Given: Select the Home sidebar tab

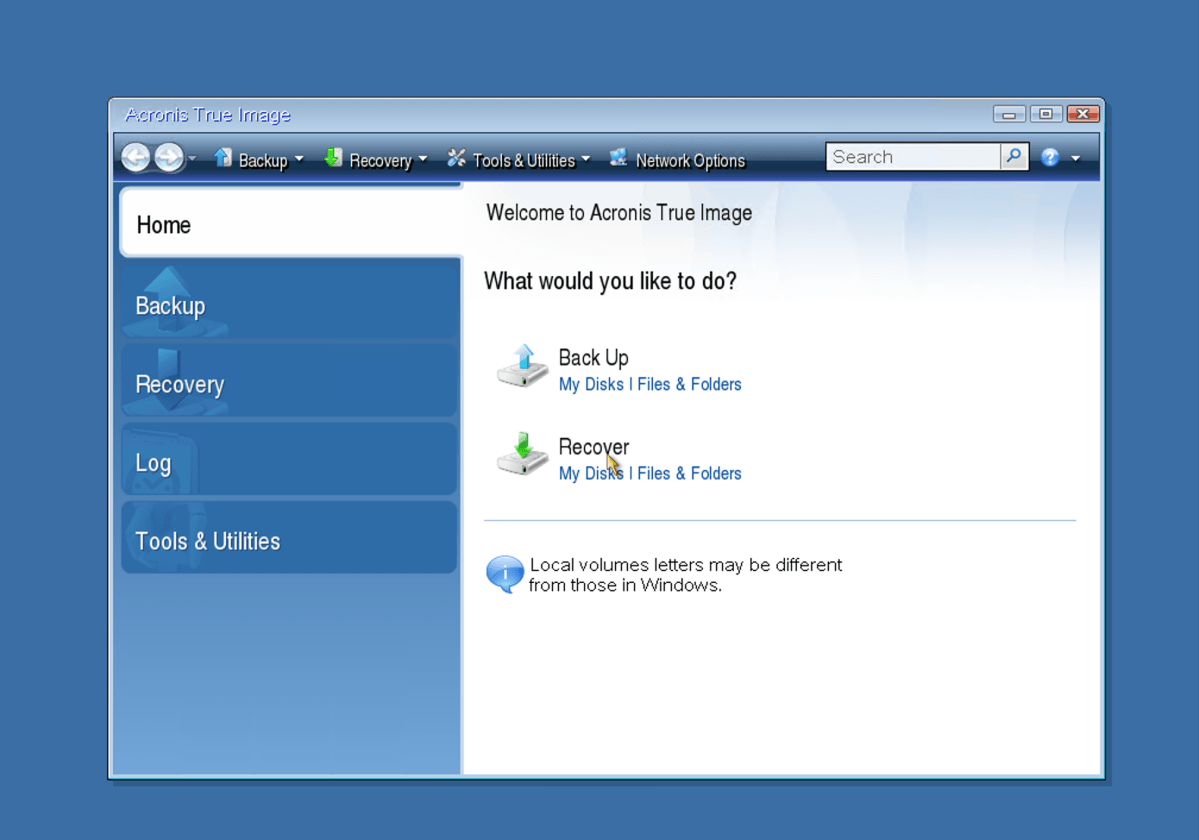Looking at the screenshot, I should [x=291, y=223].
